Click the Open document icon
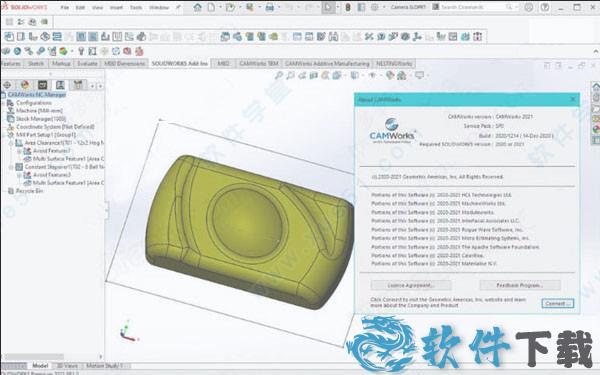 (x=230, y=7)
